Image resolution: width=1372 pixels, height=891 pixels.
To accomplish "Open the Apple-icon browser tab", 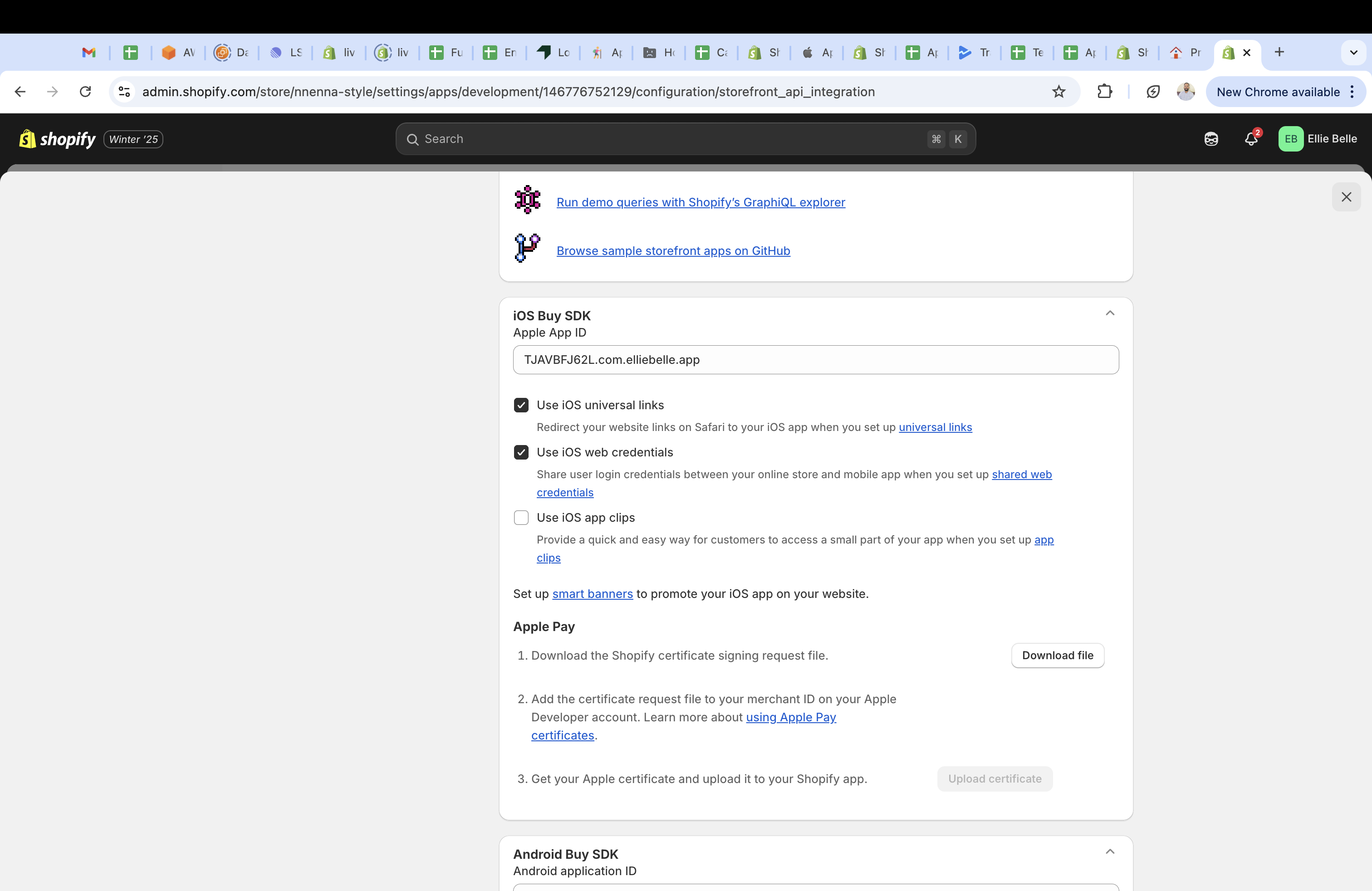I will (x=818, y=53).
